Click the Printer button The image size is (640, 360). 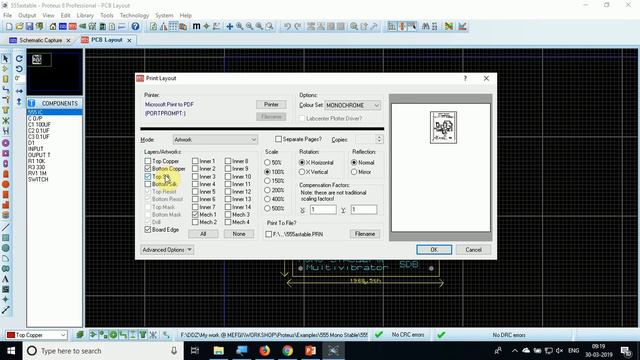tap(271, 104)
